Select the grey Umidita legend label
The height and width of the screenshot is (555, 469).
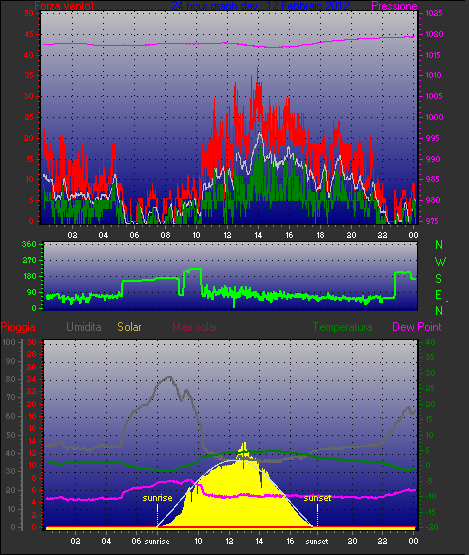[x=84, y=327]
